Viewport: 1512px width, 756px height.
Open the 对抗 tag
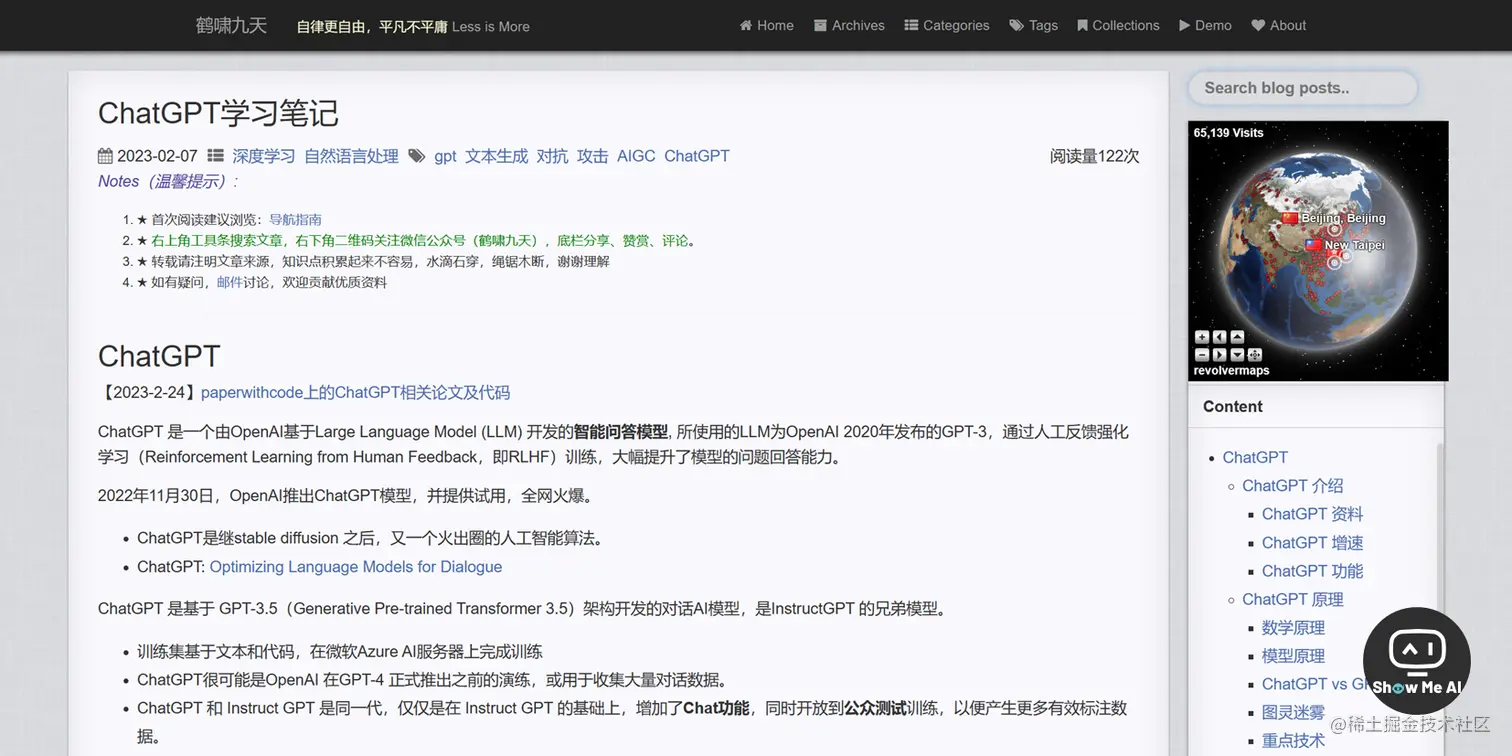click(552, 156)
